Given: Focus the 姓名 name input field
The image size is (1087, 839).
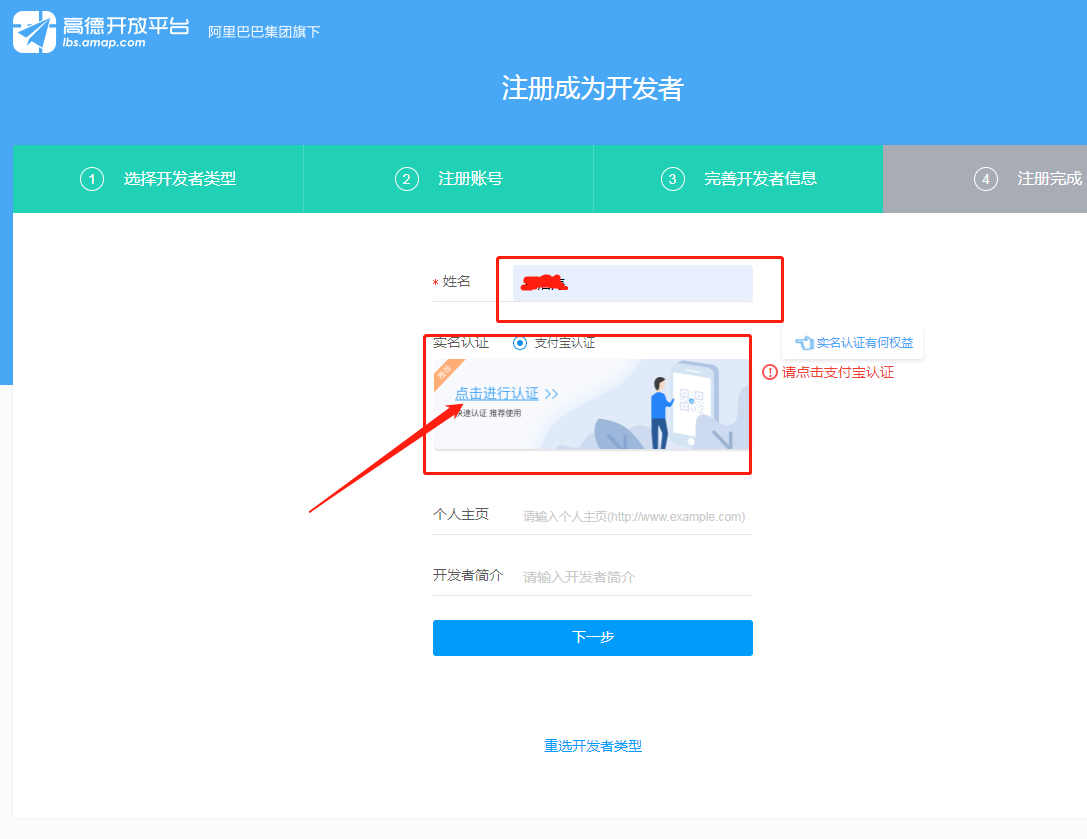Looking at the screenshot, I should click(632, 283).
